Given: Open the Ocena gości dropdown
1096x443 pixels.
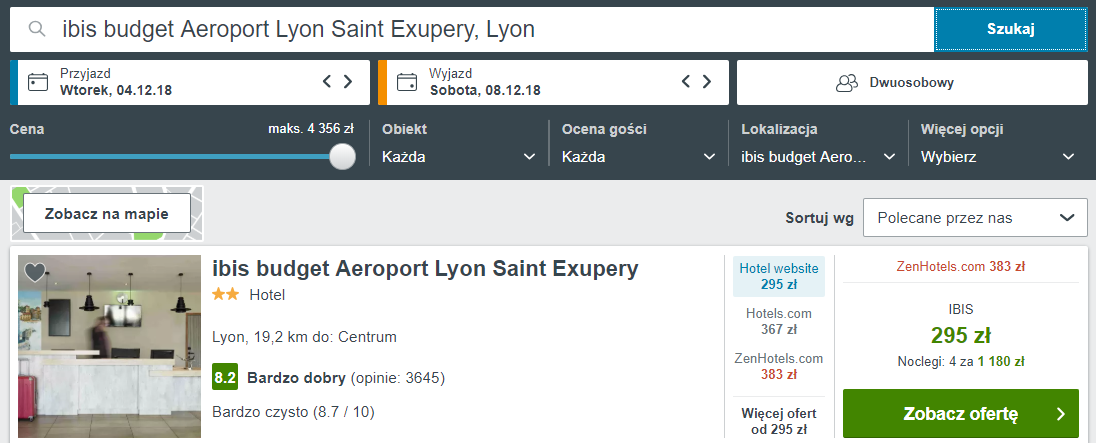Looking at the screenshot, I should (639, 157).
